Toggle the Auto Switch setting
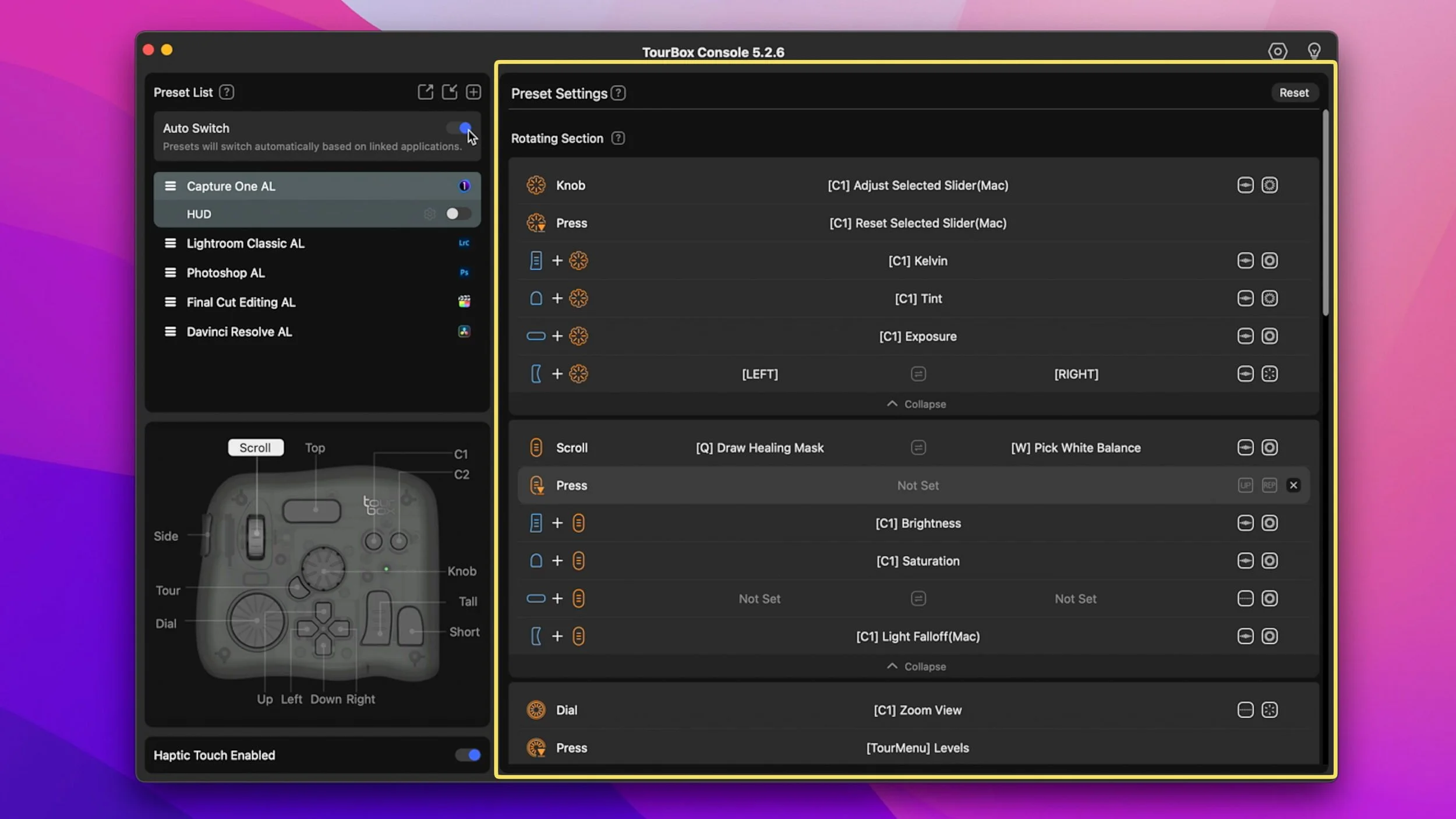The height and width of the screenshot is (819, 1456). click(x=459, y=128)
